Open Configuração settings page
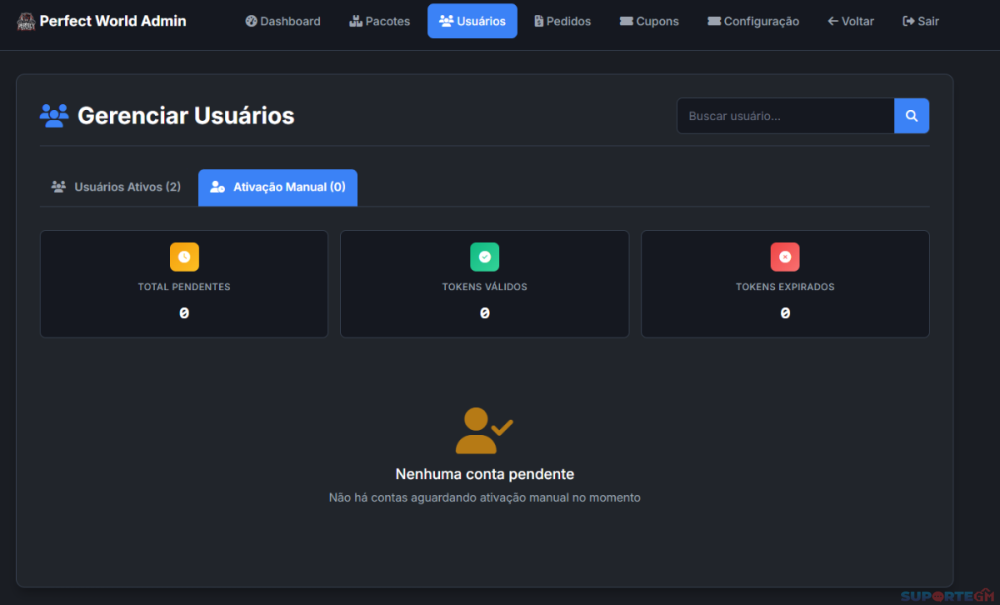 tap(753, 21)
